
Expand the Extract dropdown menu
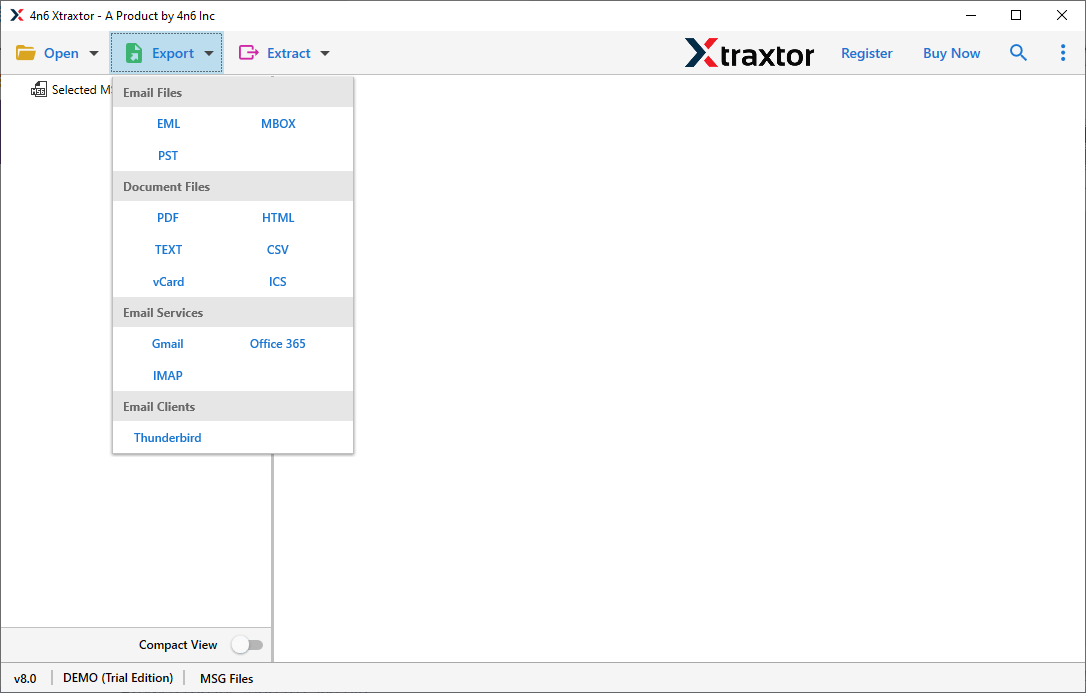(x=324, y=53)
